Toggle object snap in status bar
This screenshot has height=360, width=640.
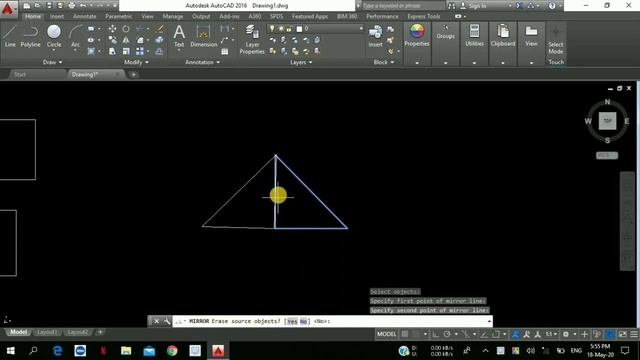coord(496,334)
